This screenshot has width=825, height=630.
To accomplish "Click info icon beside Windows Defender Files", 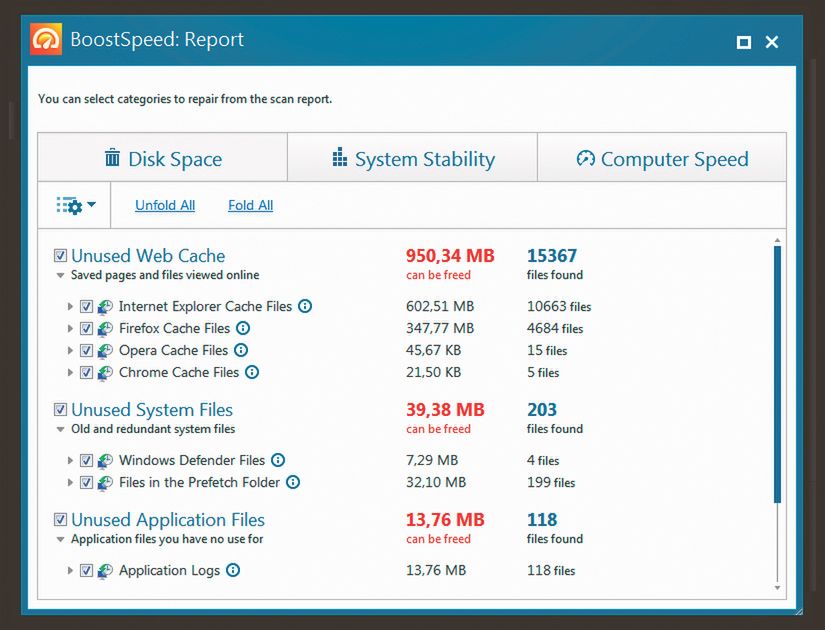I will [x=278, y=460].
